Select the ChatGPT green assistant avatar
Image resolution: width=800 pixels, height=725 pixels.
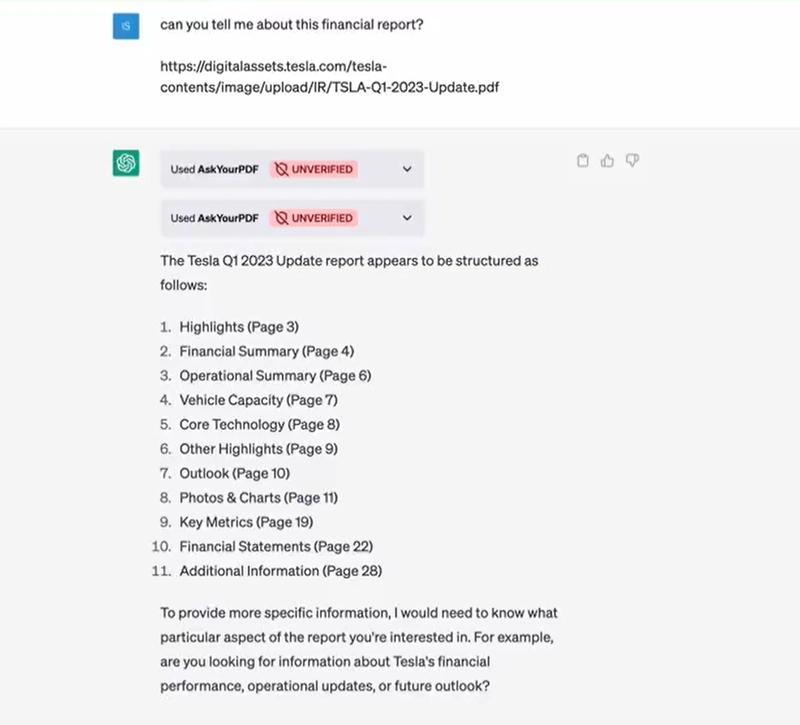(x=125, y=163)
